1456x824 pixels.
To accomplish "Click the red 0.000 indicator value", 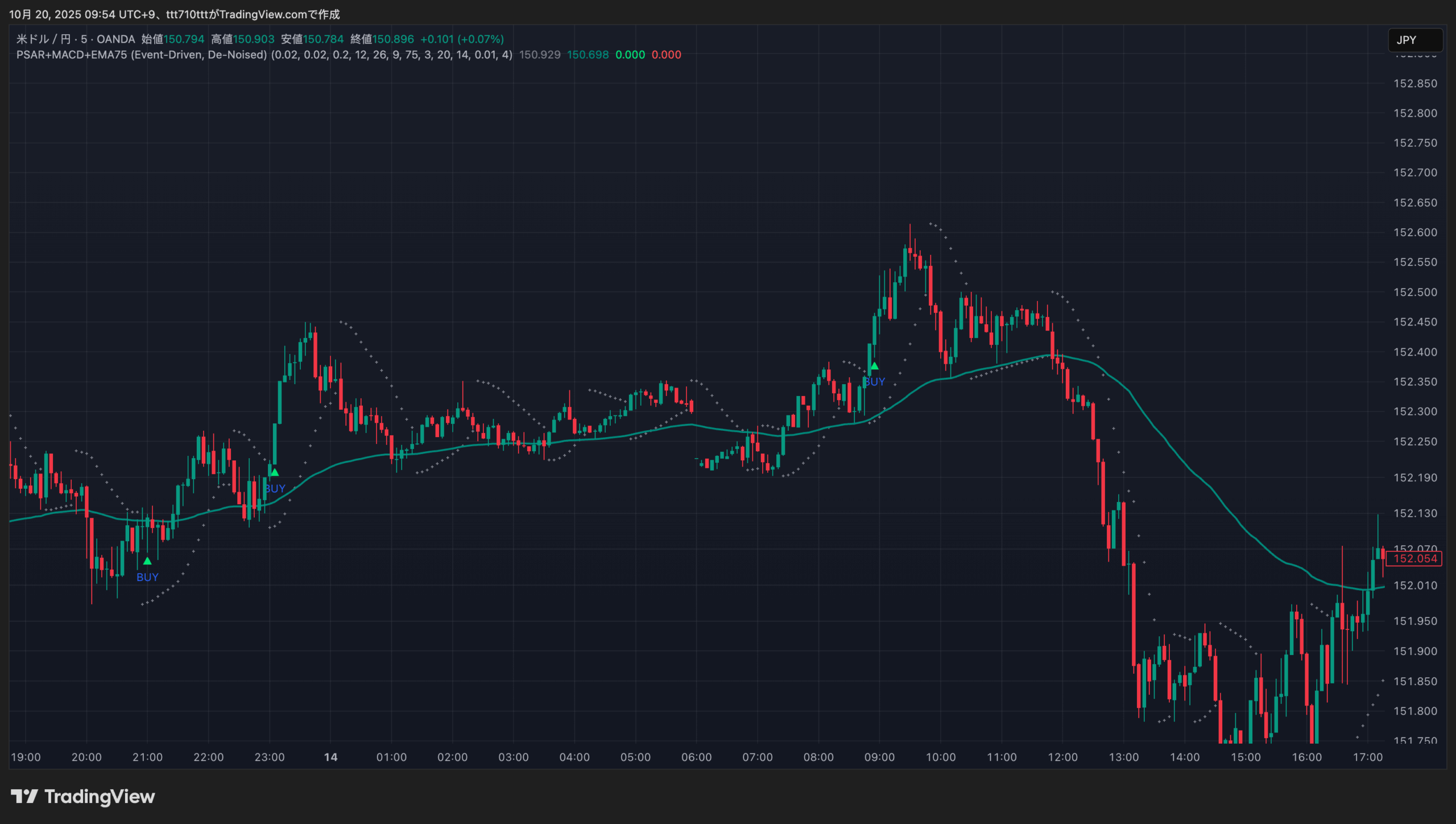I will coord(666,55).
